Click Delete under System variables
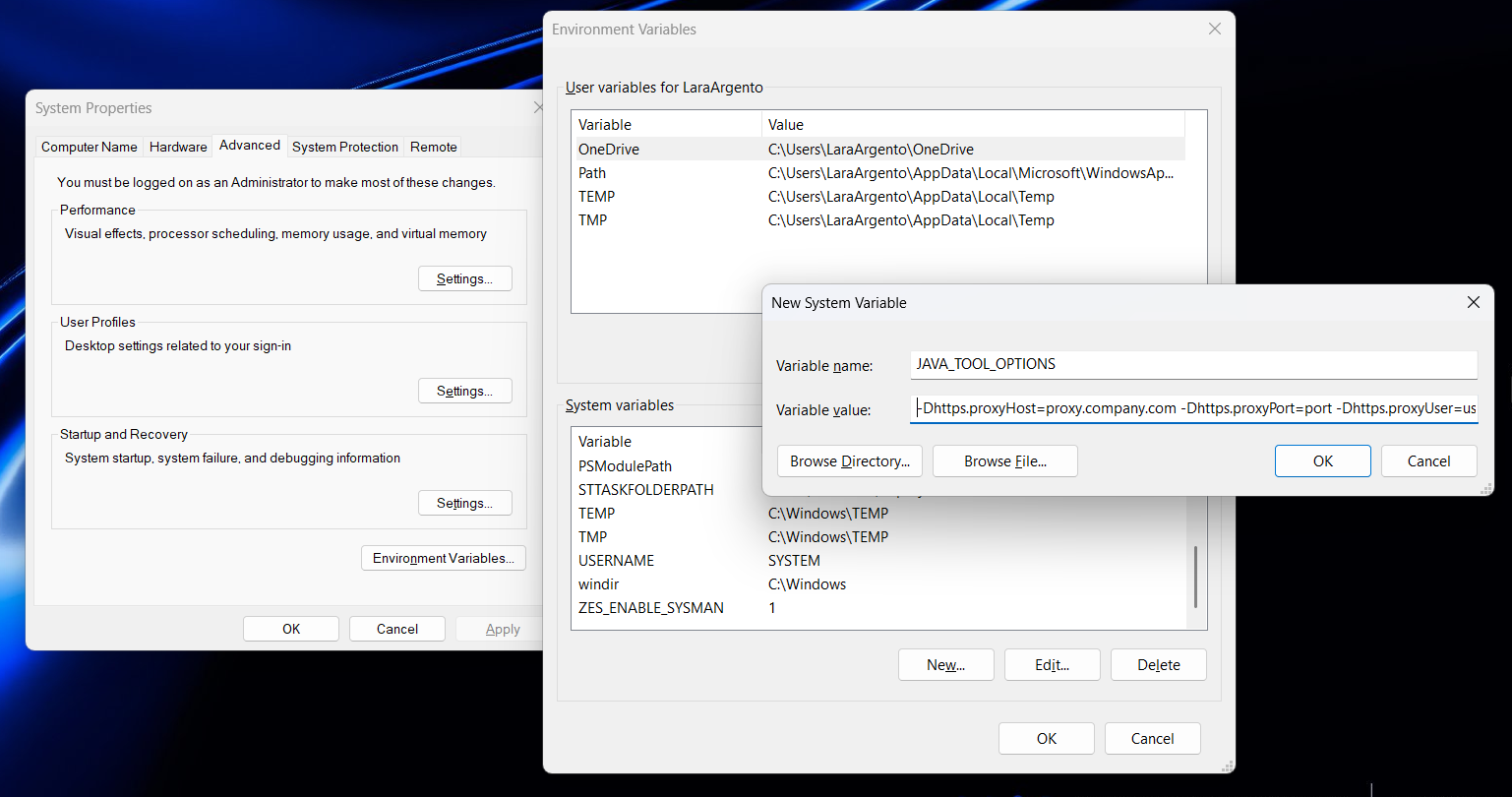 point(1158,665)
